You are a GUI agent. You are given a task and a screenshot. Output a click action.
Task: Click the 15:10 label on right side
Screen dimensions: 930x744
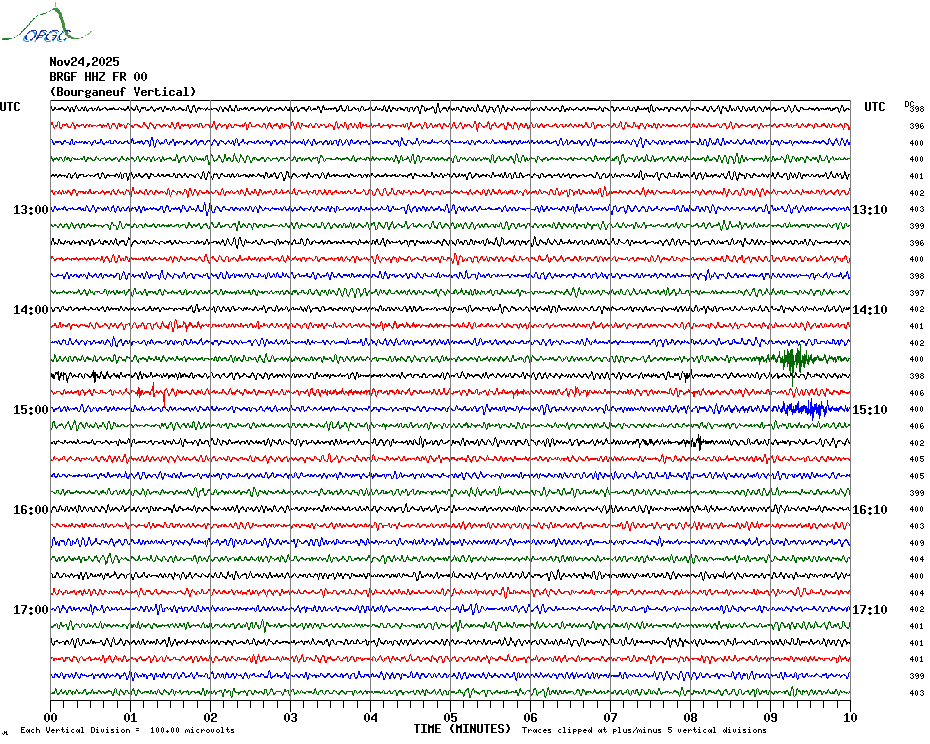(868, 410)
